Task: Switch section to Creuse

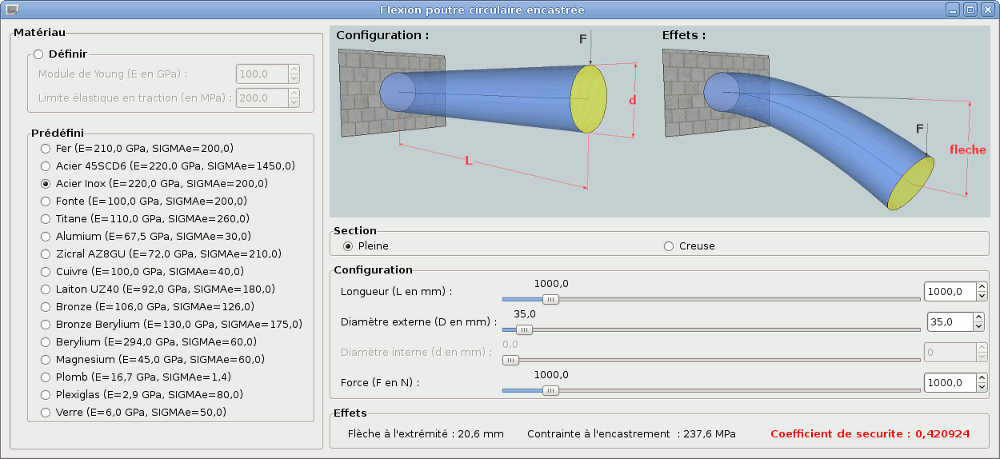Action: pyautogui.click(x=668, y=246)
